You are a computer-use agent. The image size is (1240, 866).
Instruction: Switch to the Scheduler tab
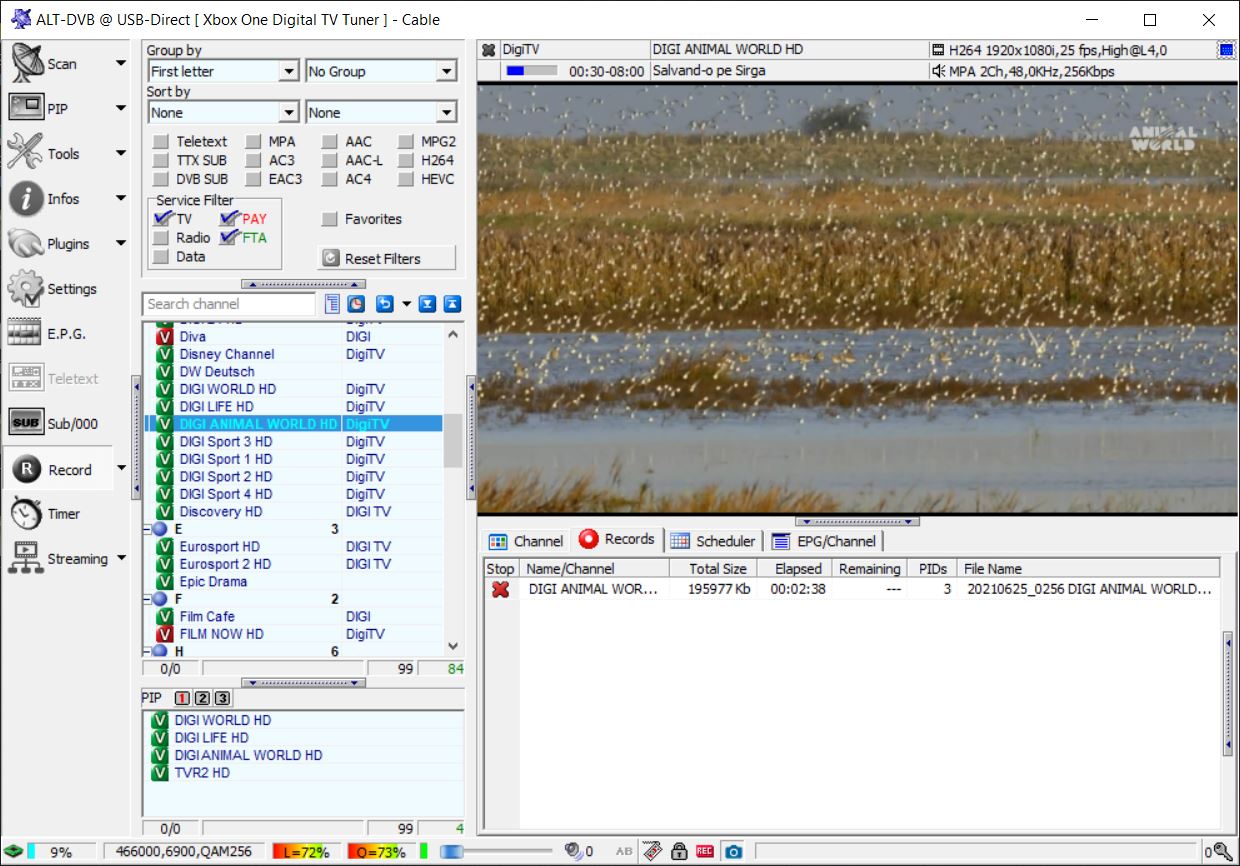pos(713,541)
